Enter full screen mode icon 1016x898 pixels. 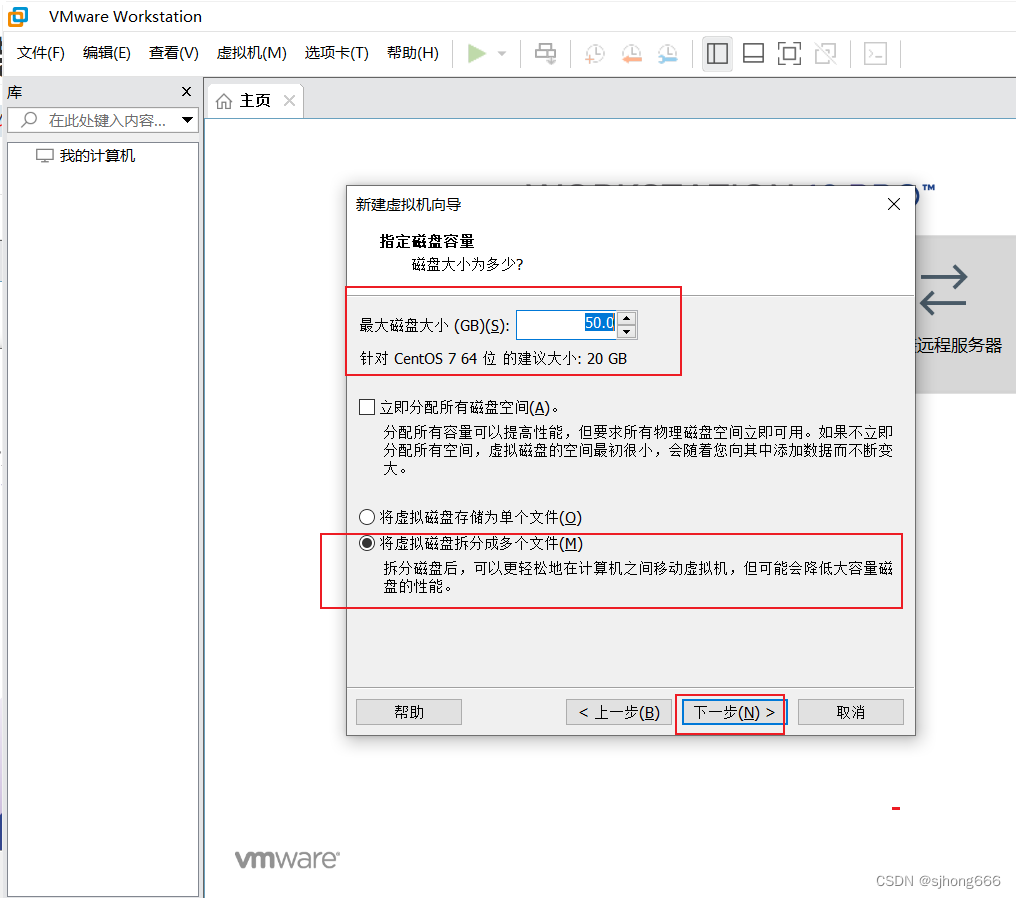[789, 53]
